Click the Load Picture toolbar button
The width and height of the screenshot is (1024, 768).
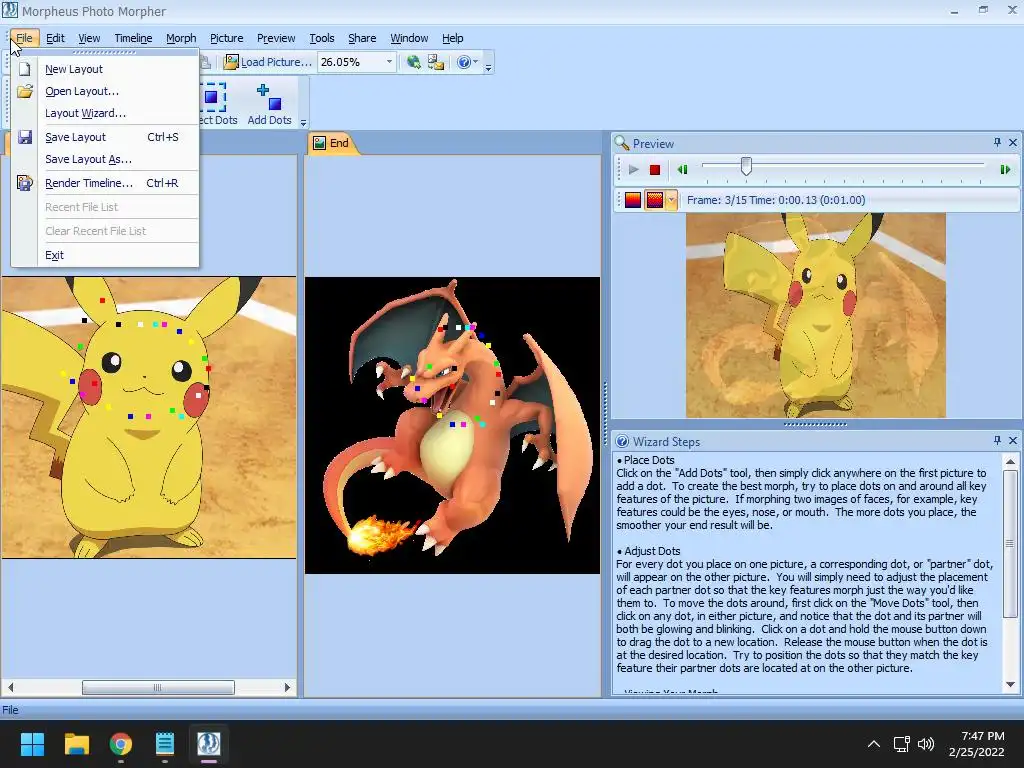coord(267,62)
